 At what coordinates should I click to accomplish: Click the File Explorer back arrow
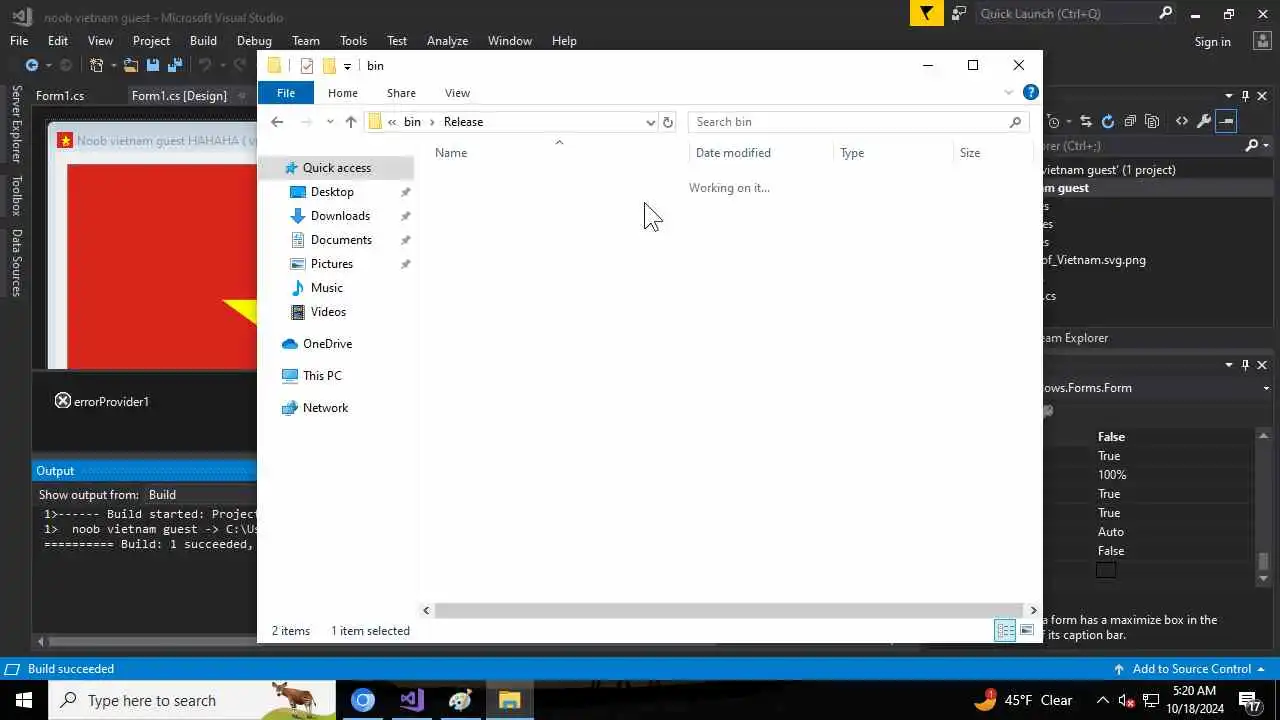tap(277, 122)
